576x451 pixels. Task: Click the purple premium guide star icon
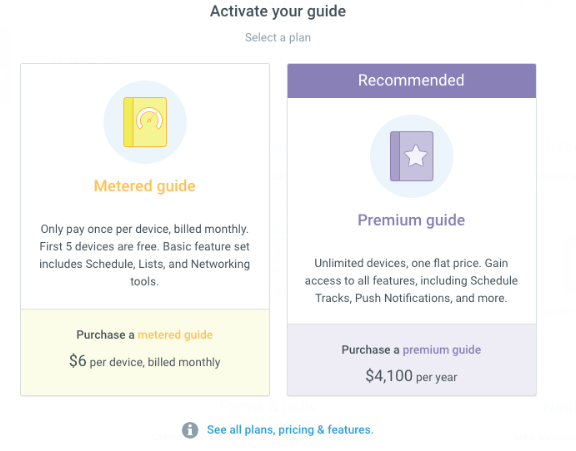click(411, 156)
